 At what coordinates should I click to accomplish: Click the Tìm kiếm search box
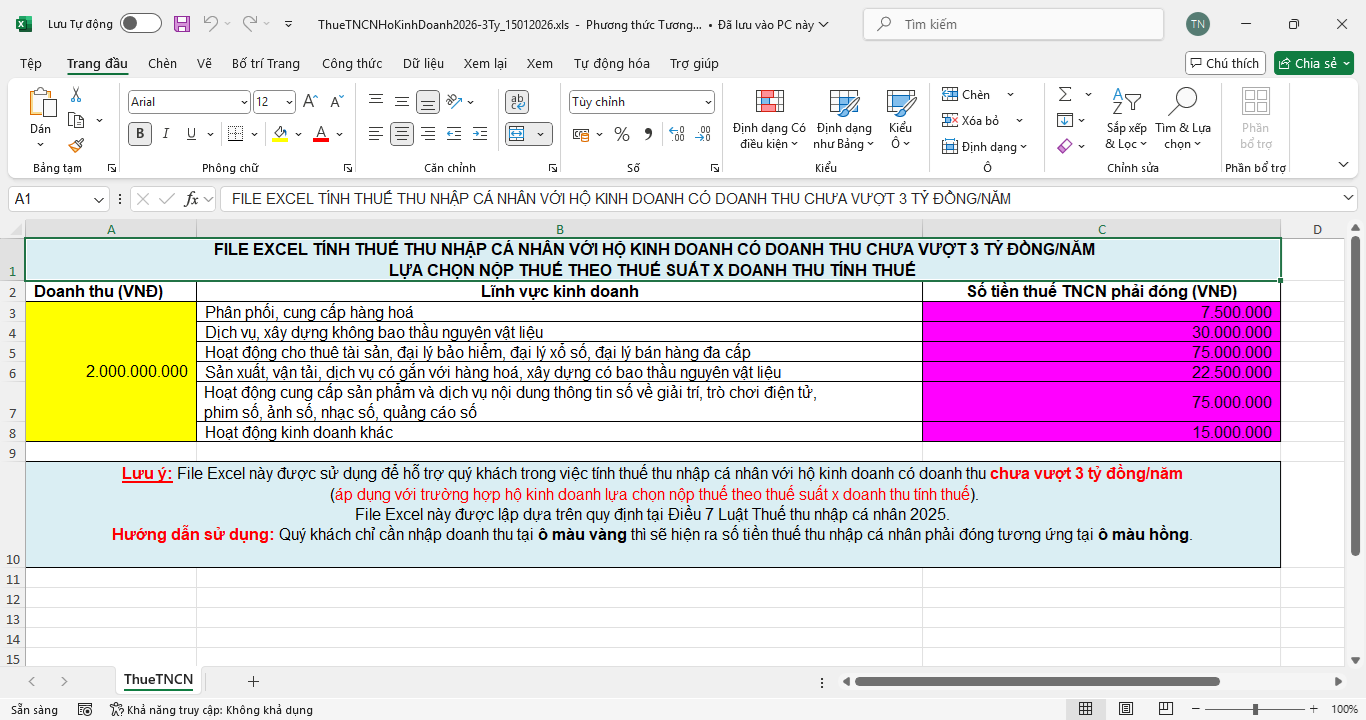1013,24
